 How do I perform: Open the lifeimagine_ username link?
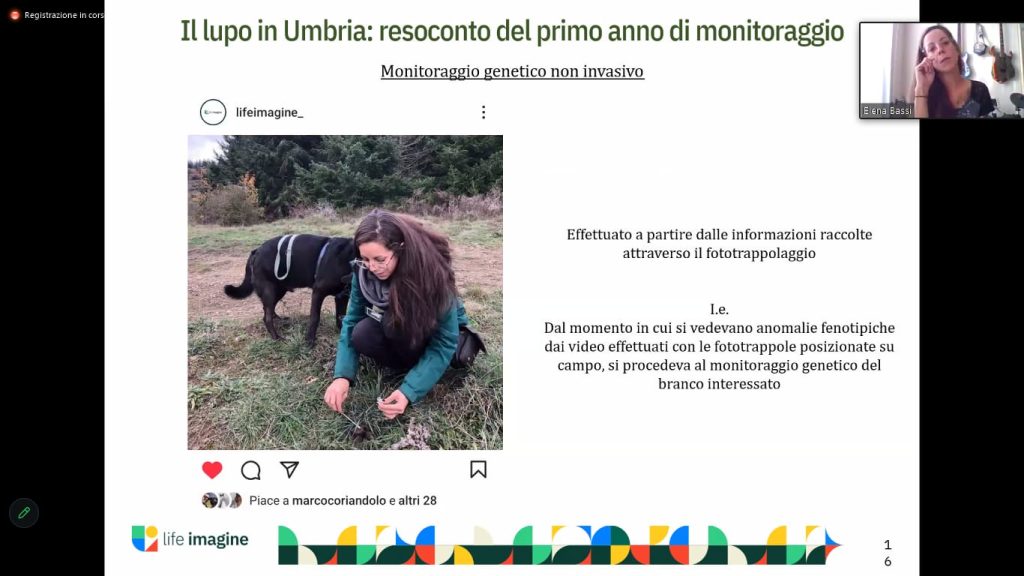(270, 112)
